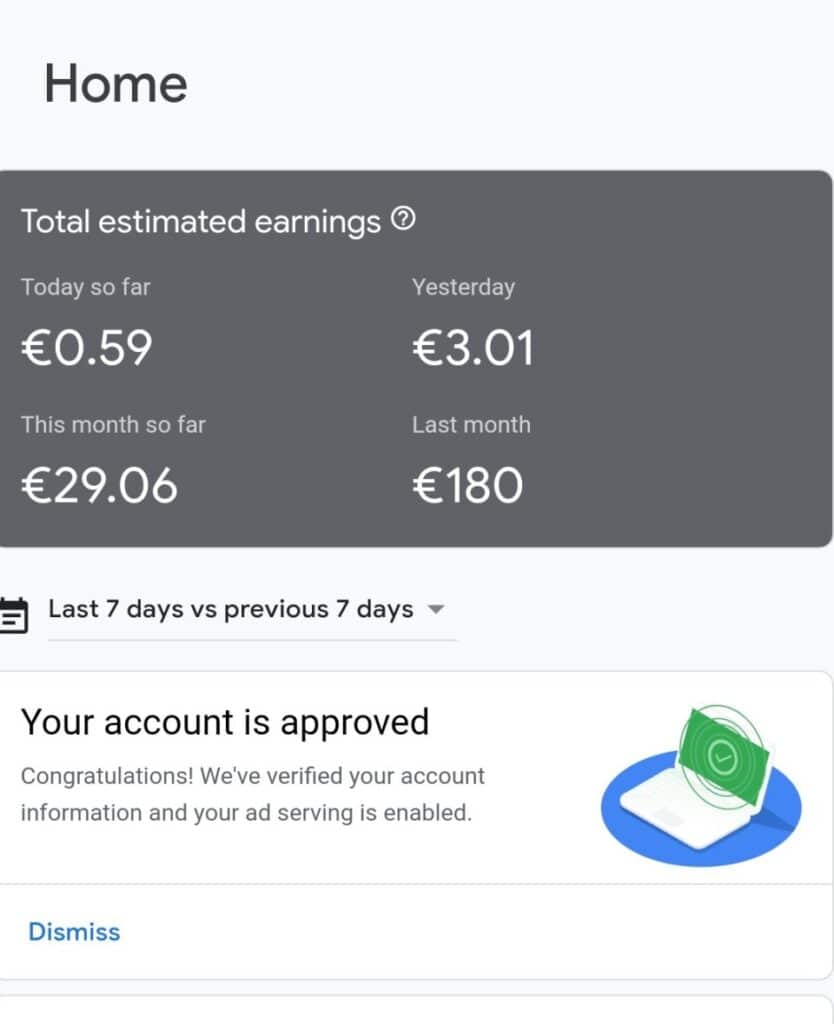834x1024 pixels.
Task: Click the Congratulations verification message text
Action: click(252, 794)
